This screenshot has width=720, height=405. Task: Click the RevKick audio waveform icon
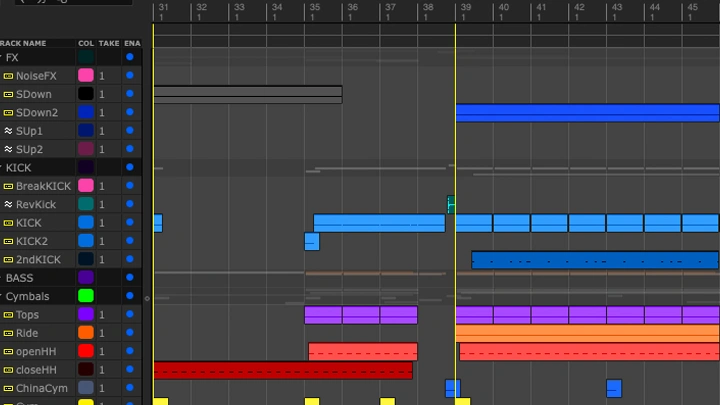tap(8, 204)
